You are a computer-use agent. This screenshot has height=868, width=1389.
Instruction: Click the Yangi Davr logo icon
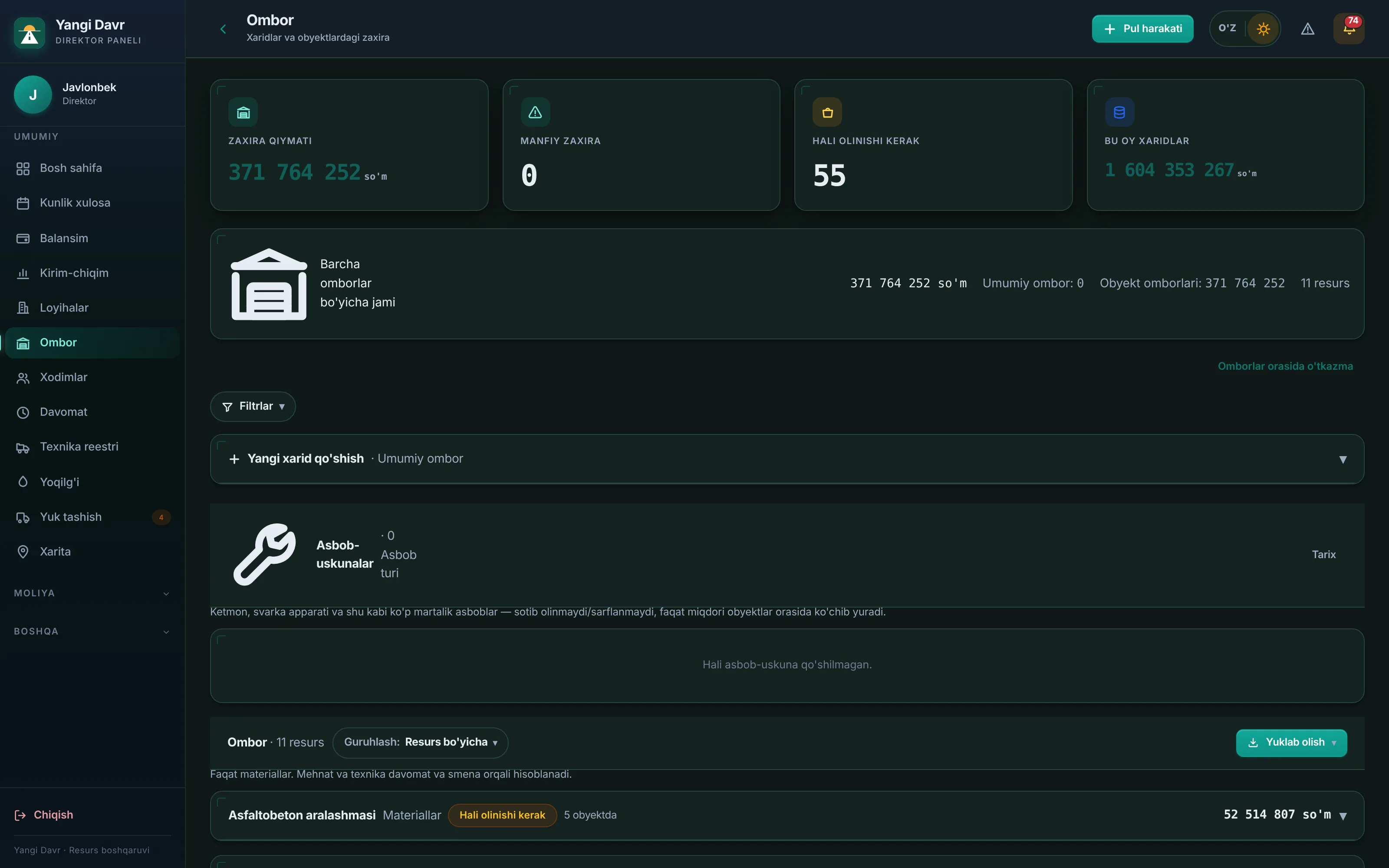point(29,33)
